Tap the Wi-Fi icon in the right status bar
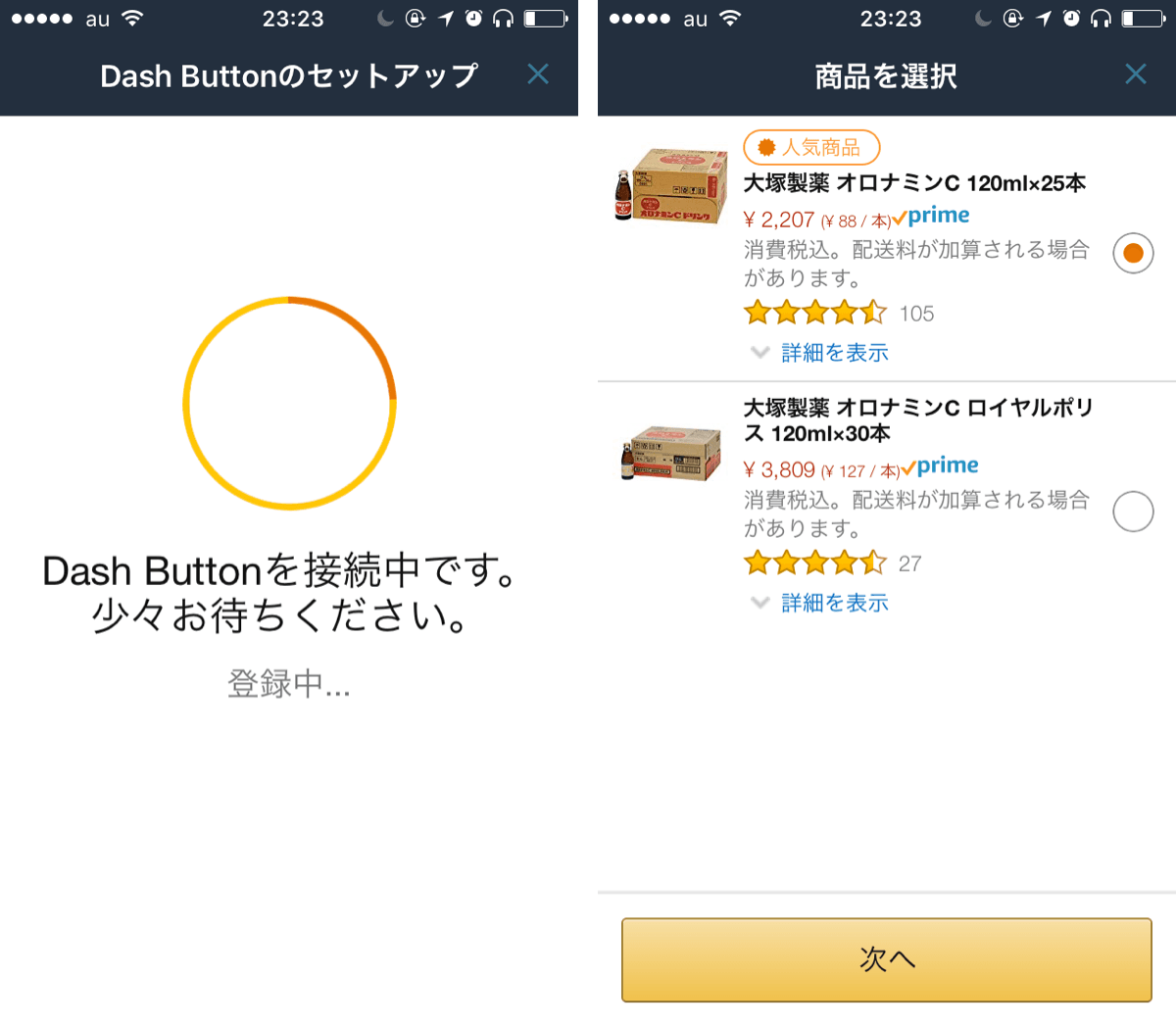 [x=730, y=19]
